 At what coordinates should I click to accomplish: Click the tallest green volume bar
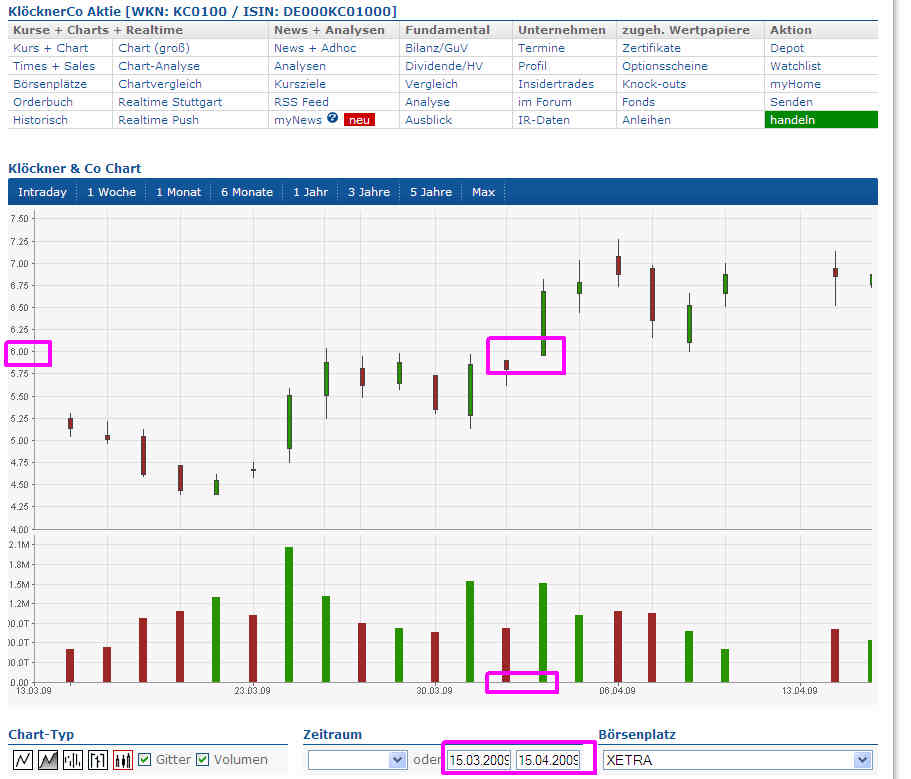(x=289, y=615)
